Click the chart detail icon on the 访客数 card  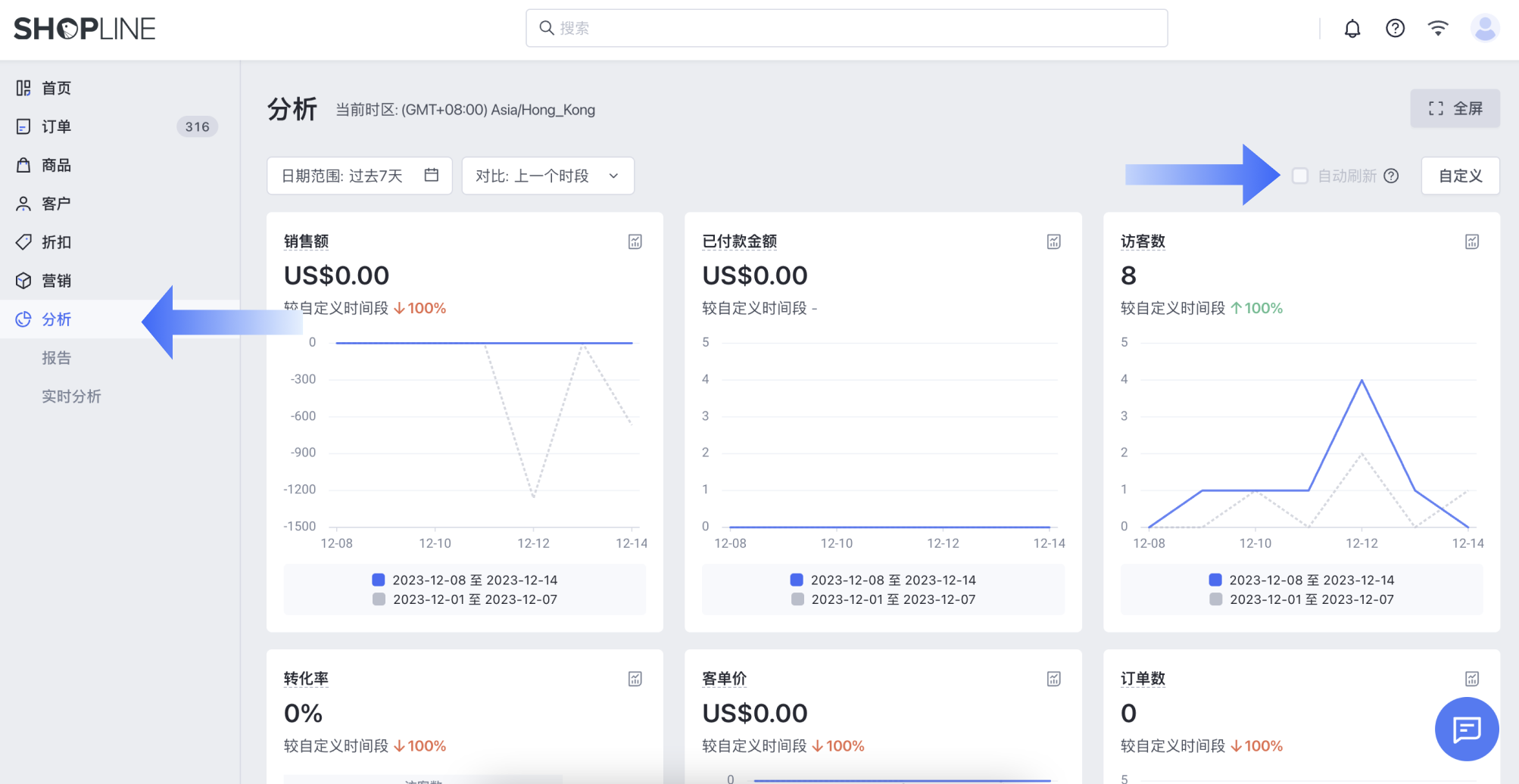tap(1472, 241)
